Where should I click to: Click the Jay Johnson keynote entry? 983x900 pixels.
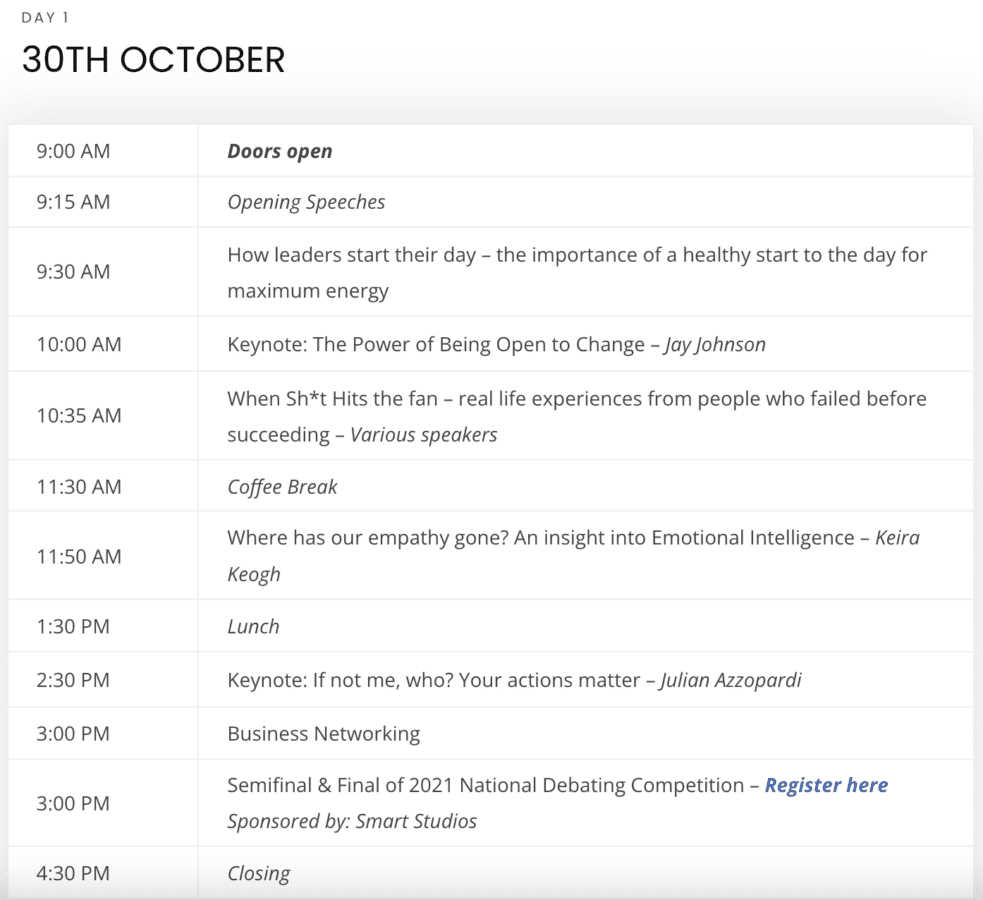(x=497, y=344)
